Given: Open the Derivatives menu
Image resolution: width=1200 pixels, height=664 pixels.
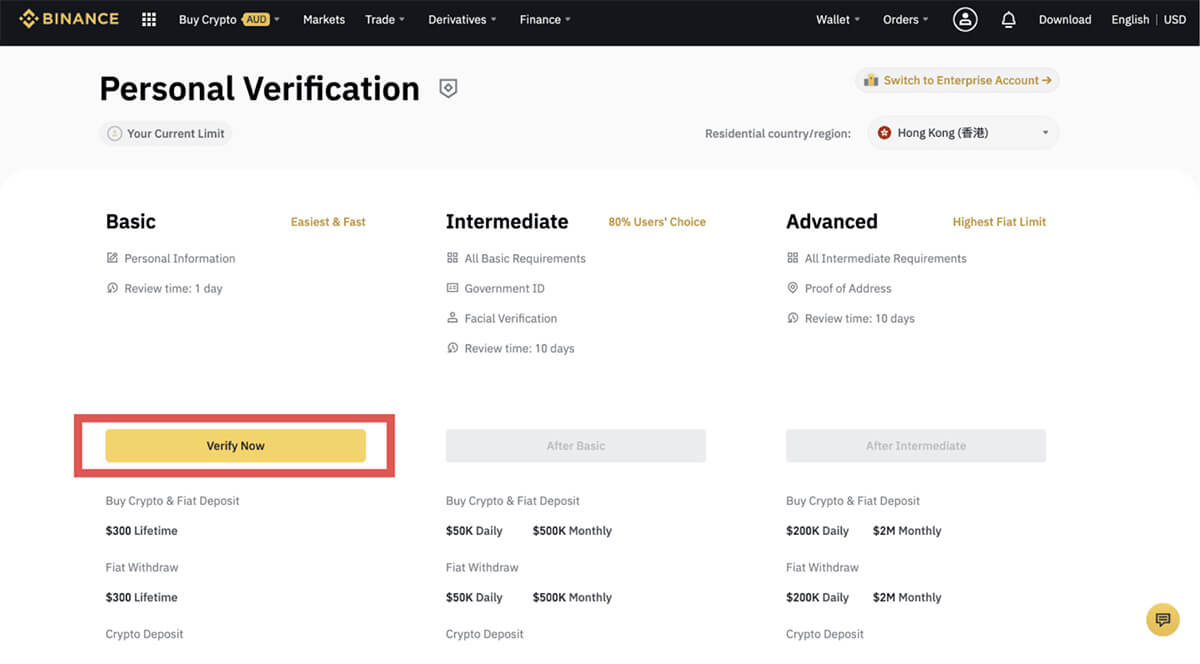Looking at the screenshot, I should (x=462, y=19).
